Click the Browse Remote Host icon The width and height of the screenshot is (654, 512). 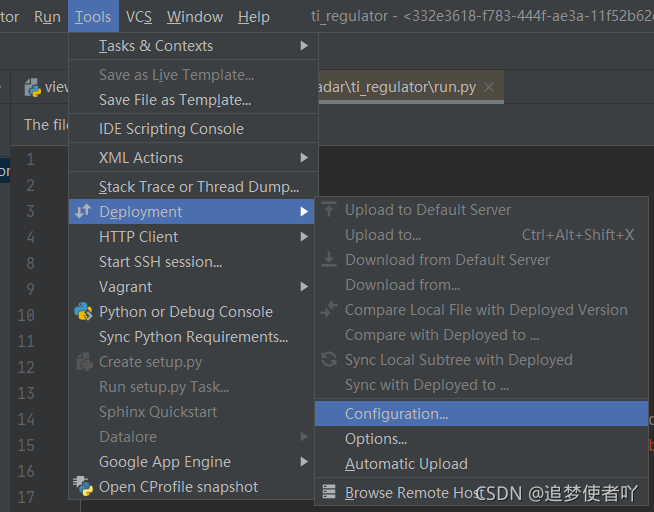329,492
